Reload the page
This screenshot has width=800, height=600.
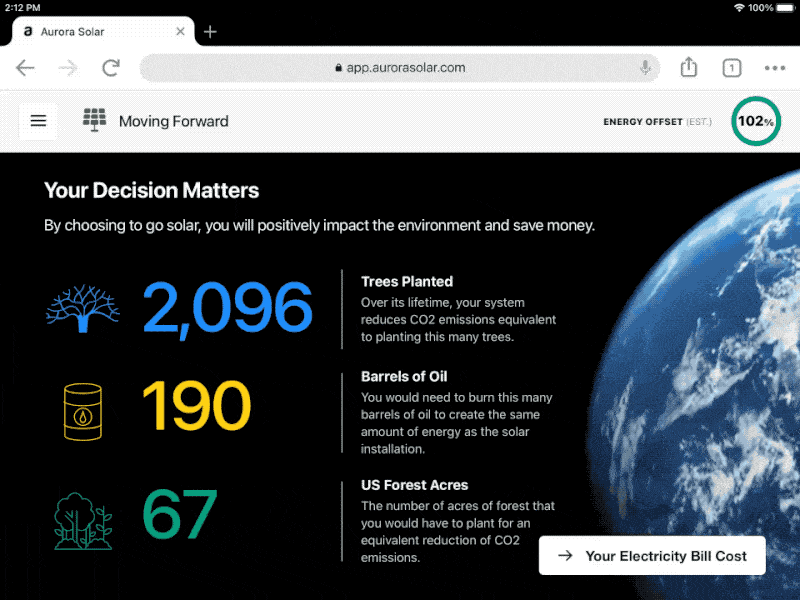[x=111, y=67]
